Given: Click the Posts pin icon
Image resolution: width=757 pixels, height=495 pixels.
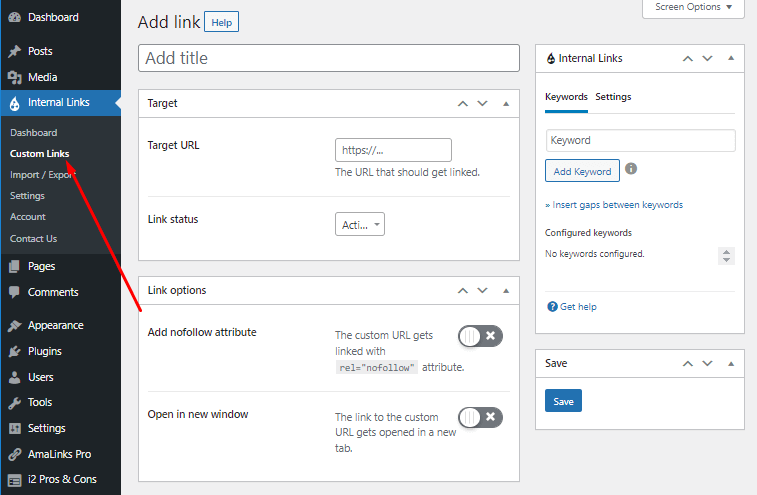Looking at the screenshot, I should pyautogui.click(x=15, y=51).
